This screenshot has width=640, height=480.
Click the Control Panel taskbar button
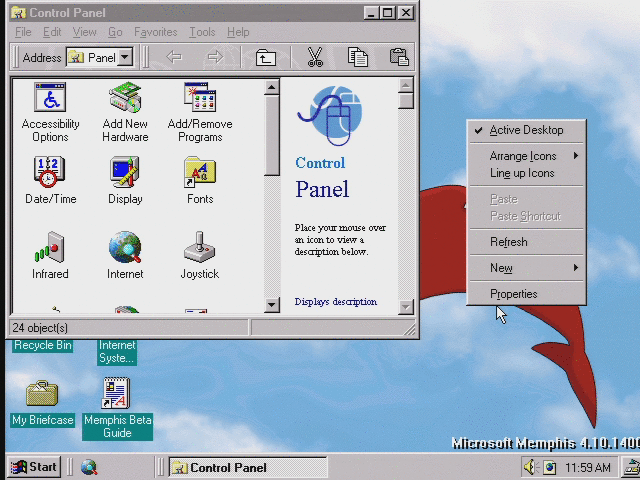(x=248, y=467)
